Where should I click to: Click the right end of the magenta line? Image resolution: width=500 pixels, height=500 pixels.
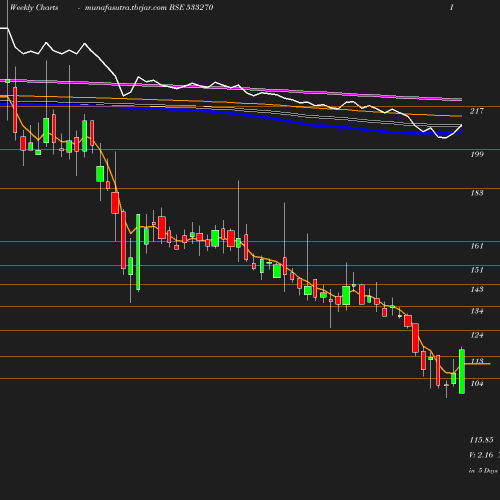point(460,99)
